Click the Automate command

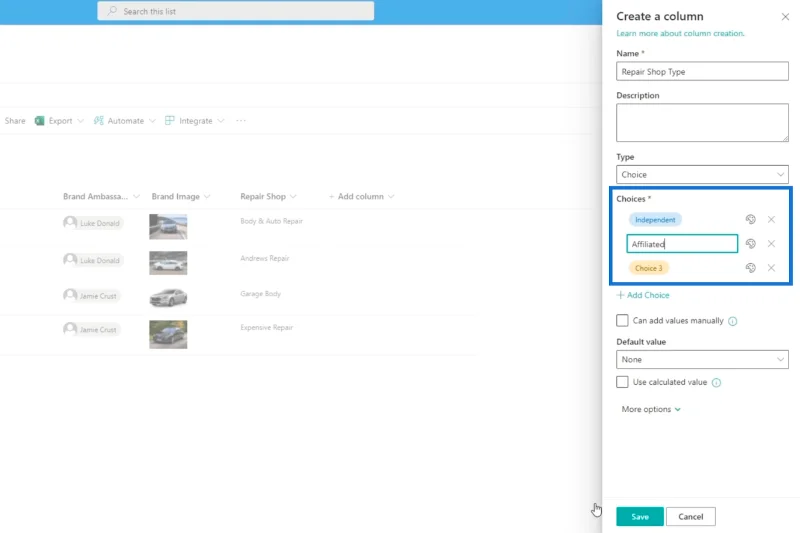click(x=126, y=121)
